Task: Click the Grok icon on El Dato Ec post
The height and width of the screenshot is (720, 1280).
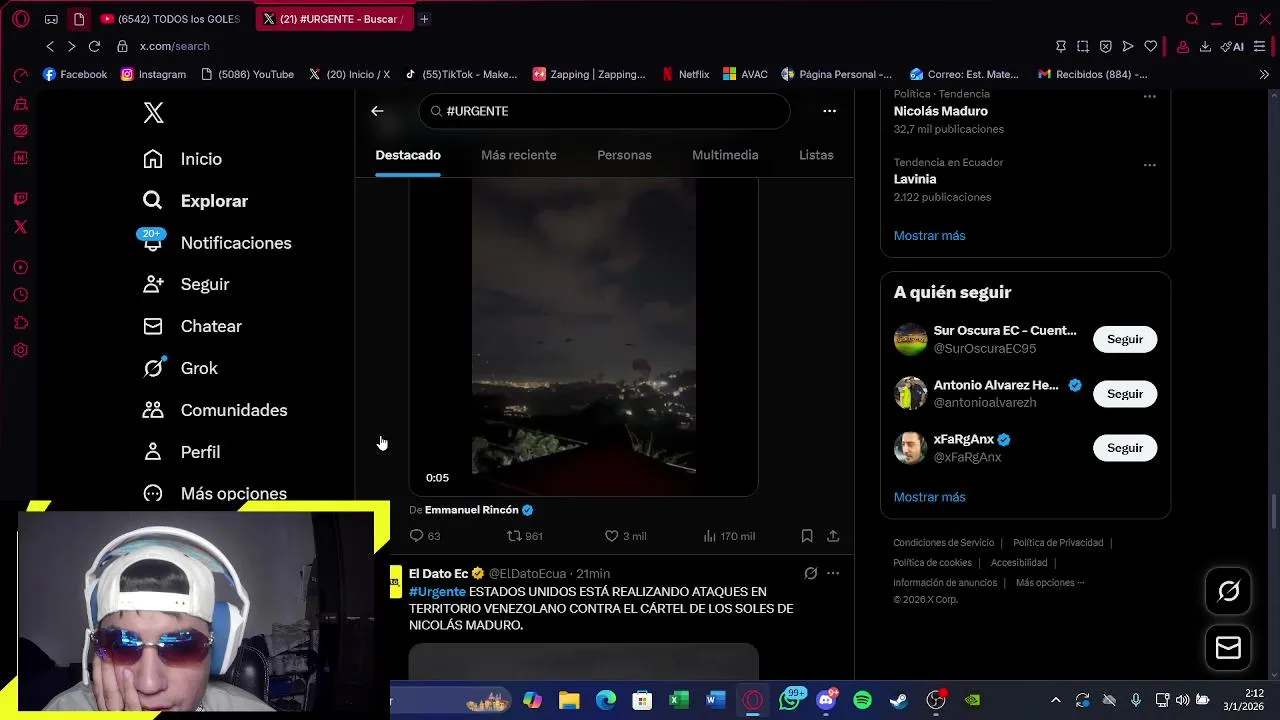Action: pos(811,573)
